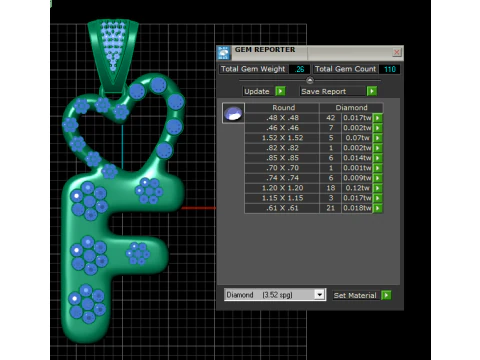Image resolution: width=480 pixels, height=360 pixels.
Task: Click green arrow for 1.52 X 1.52 row
Action: click(x=377, y=138)
